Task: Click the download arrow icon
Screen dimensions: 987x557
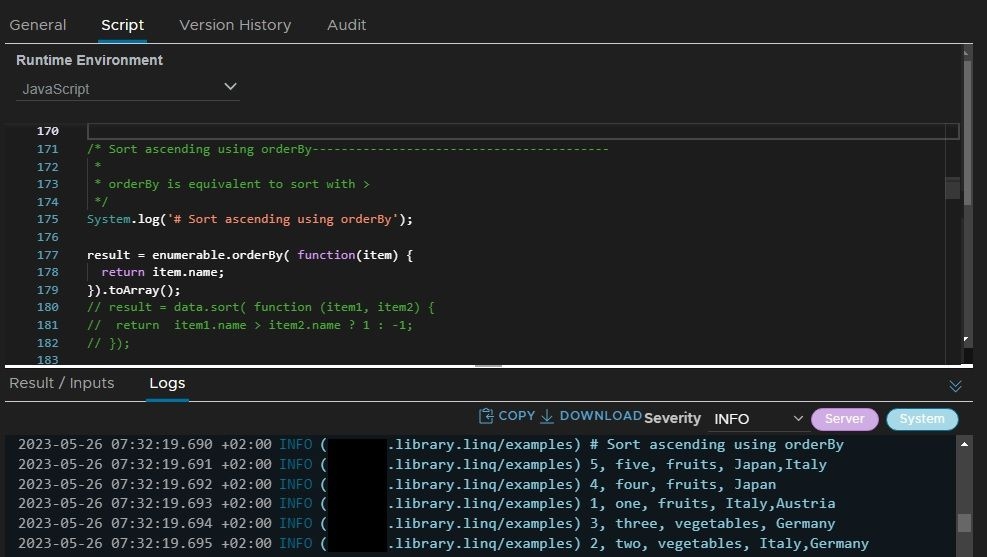Action: point(547,416)
